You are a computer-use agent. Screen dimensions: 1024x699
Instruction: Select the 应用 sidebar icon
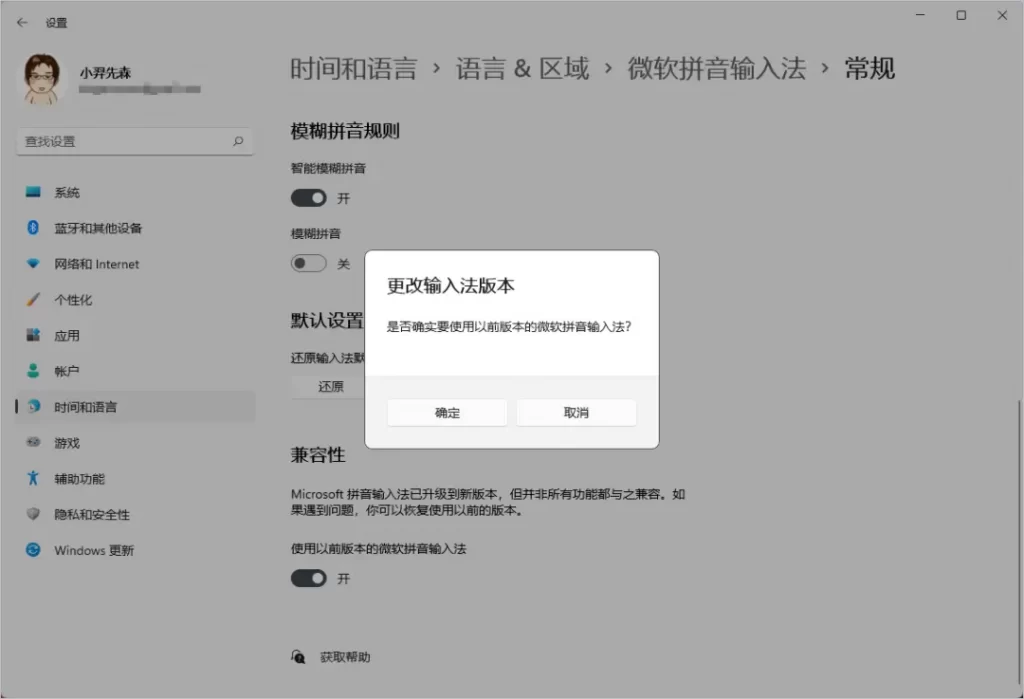(x=32, y=335)
